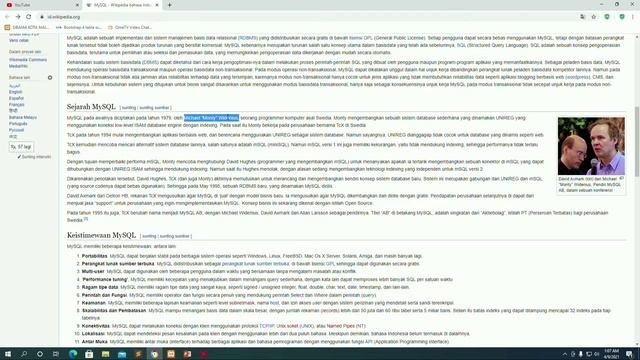Close the YouTube tab

[x=78, y=5]
